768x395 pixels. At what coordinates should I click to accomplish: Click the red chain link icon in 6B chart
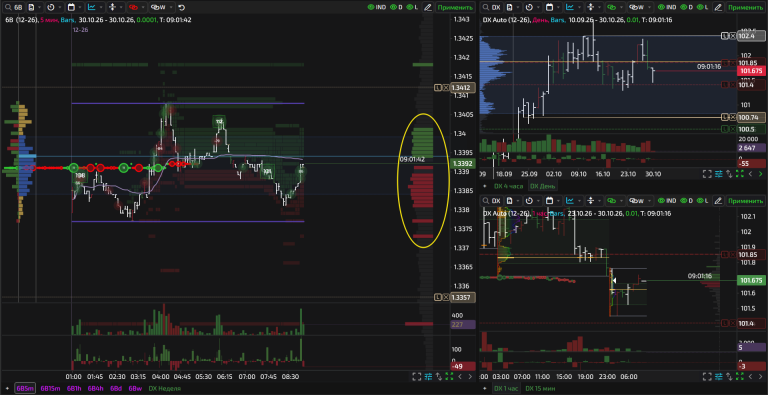tap(133, 7)
